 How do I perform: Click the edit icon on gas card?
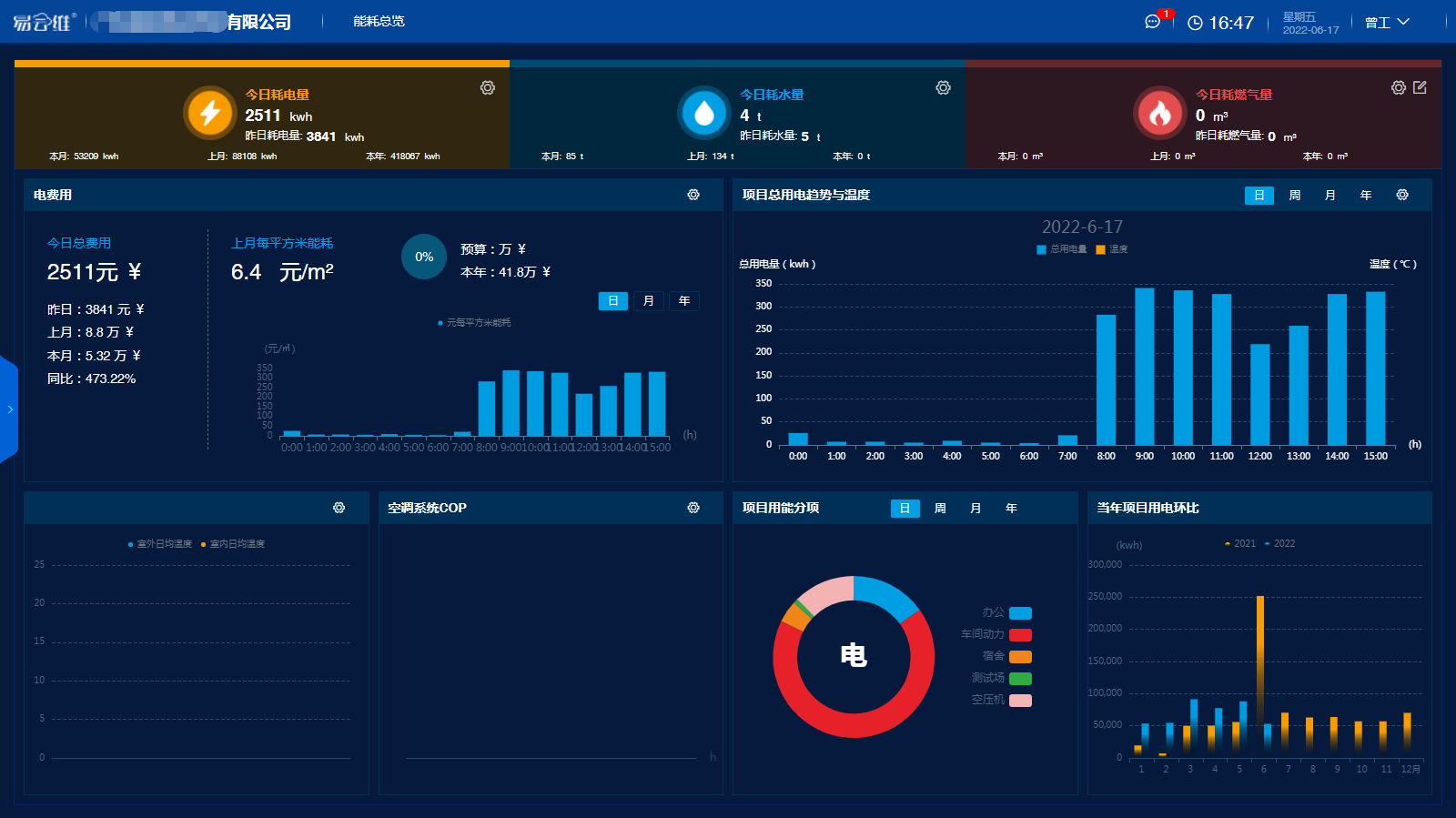point(1420,87)
